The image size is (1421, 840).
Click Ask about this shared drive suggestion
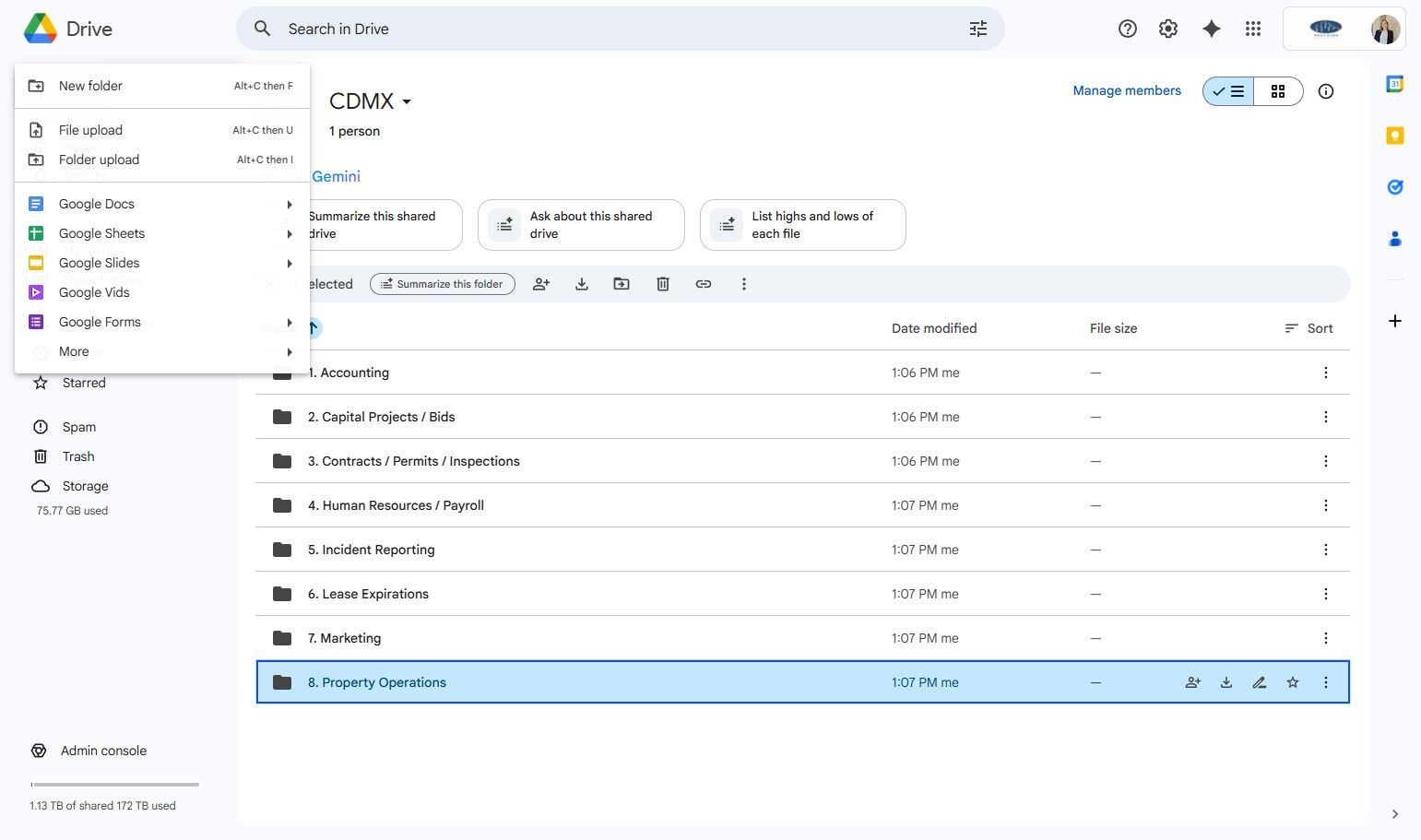coord(581,225)
